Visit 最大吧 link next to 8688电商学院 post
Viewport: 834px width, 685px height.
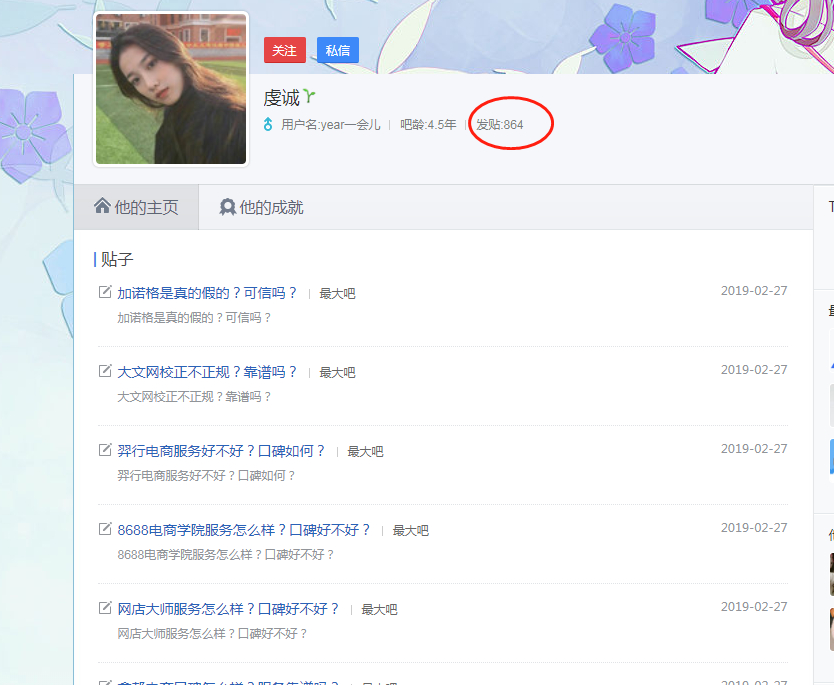[x=410, y=531]
